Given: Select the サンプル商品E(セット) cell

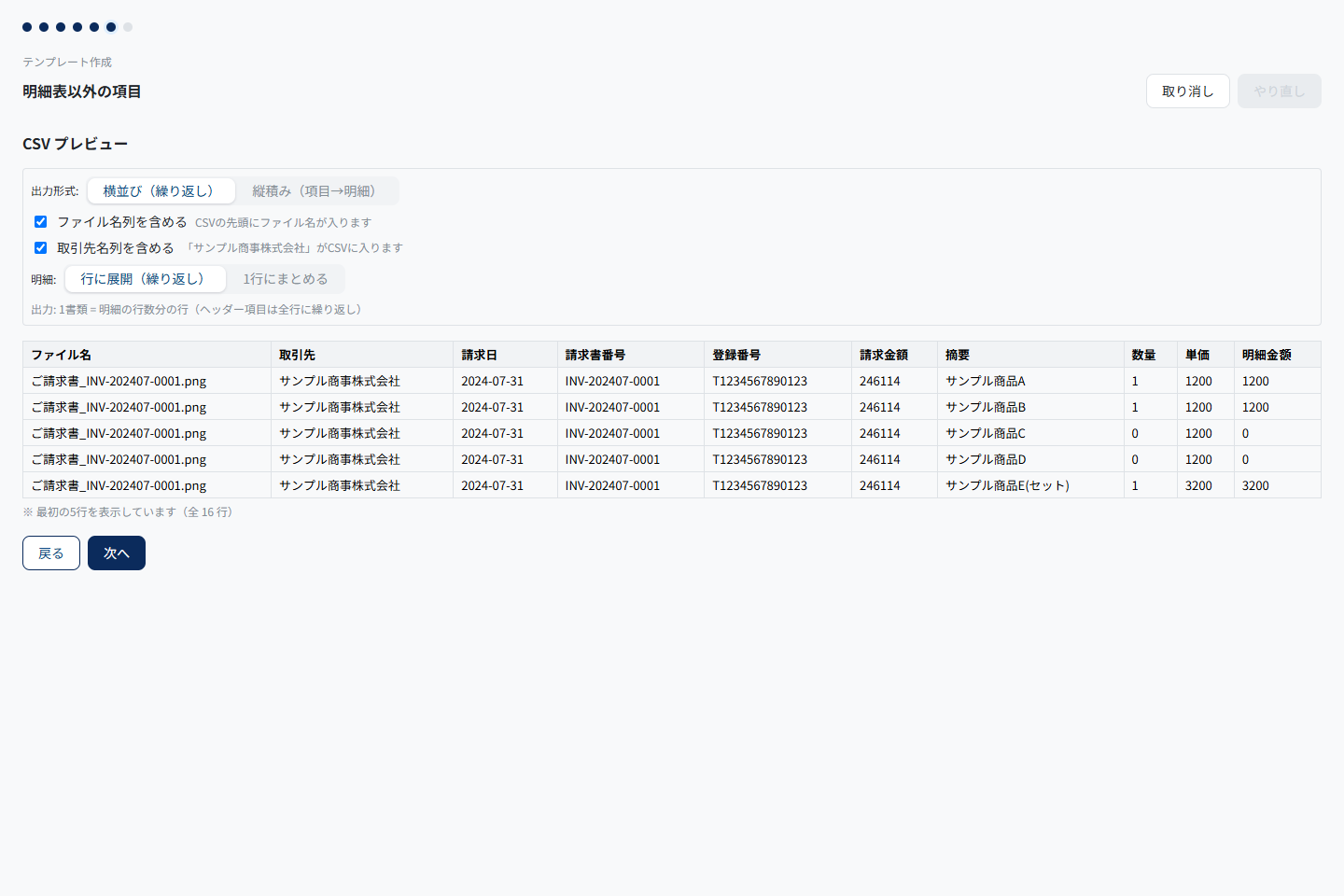Looking at the screenshot, I should pyautogui.click(x=1030, y=485).
